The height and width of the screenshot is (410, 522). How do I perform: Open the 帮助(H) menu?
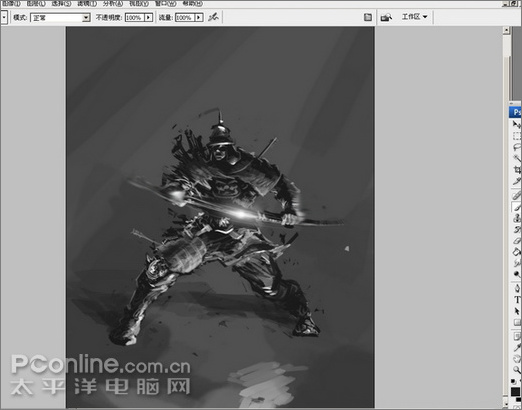(192, 4)
